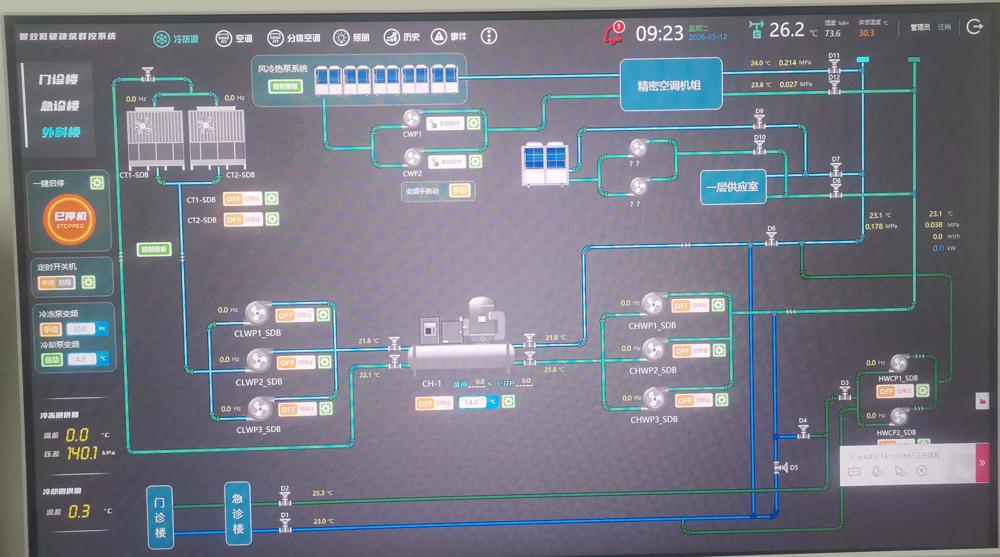The width and height of the screenshot is (1000, 557).
Task: Toggle the CH-1 OFF switch
Action: coord(434,403)
